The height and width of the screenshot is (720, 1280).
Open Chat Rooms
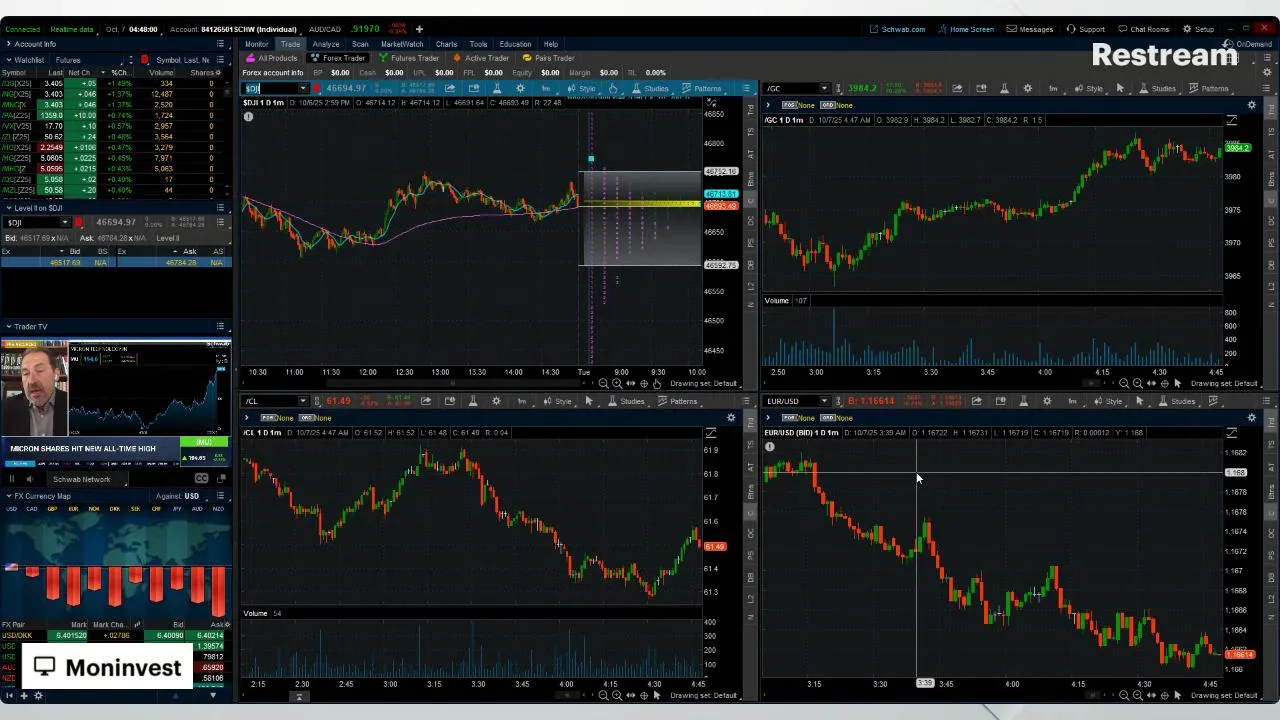pyautogui.click(x=1144, y=29)
